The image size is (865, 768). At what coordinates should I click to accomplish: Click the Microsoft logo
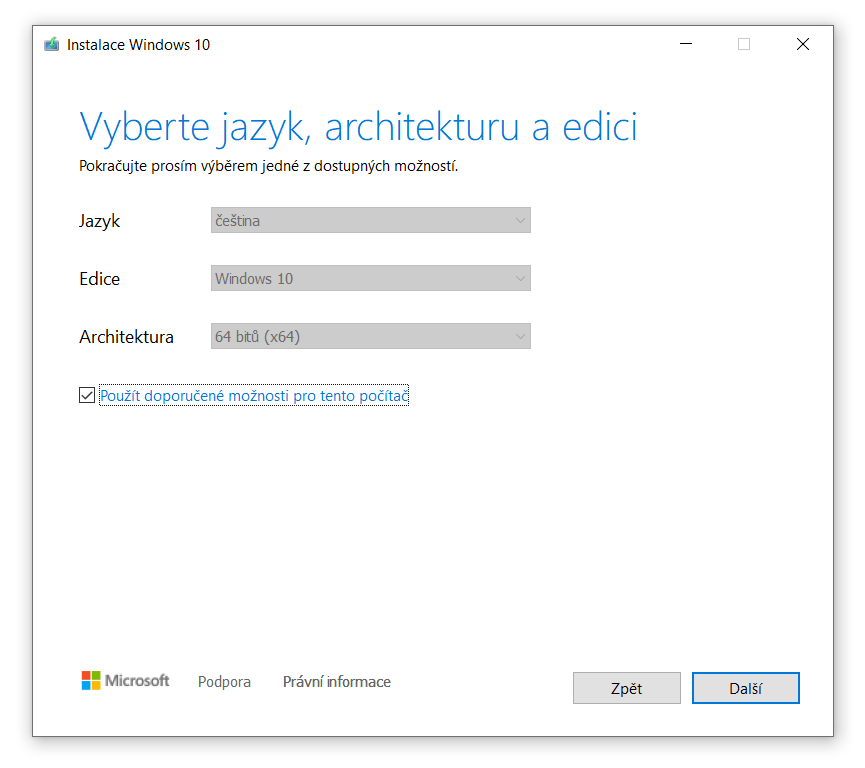click(x=125, y=681)
